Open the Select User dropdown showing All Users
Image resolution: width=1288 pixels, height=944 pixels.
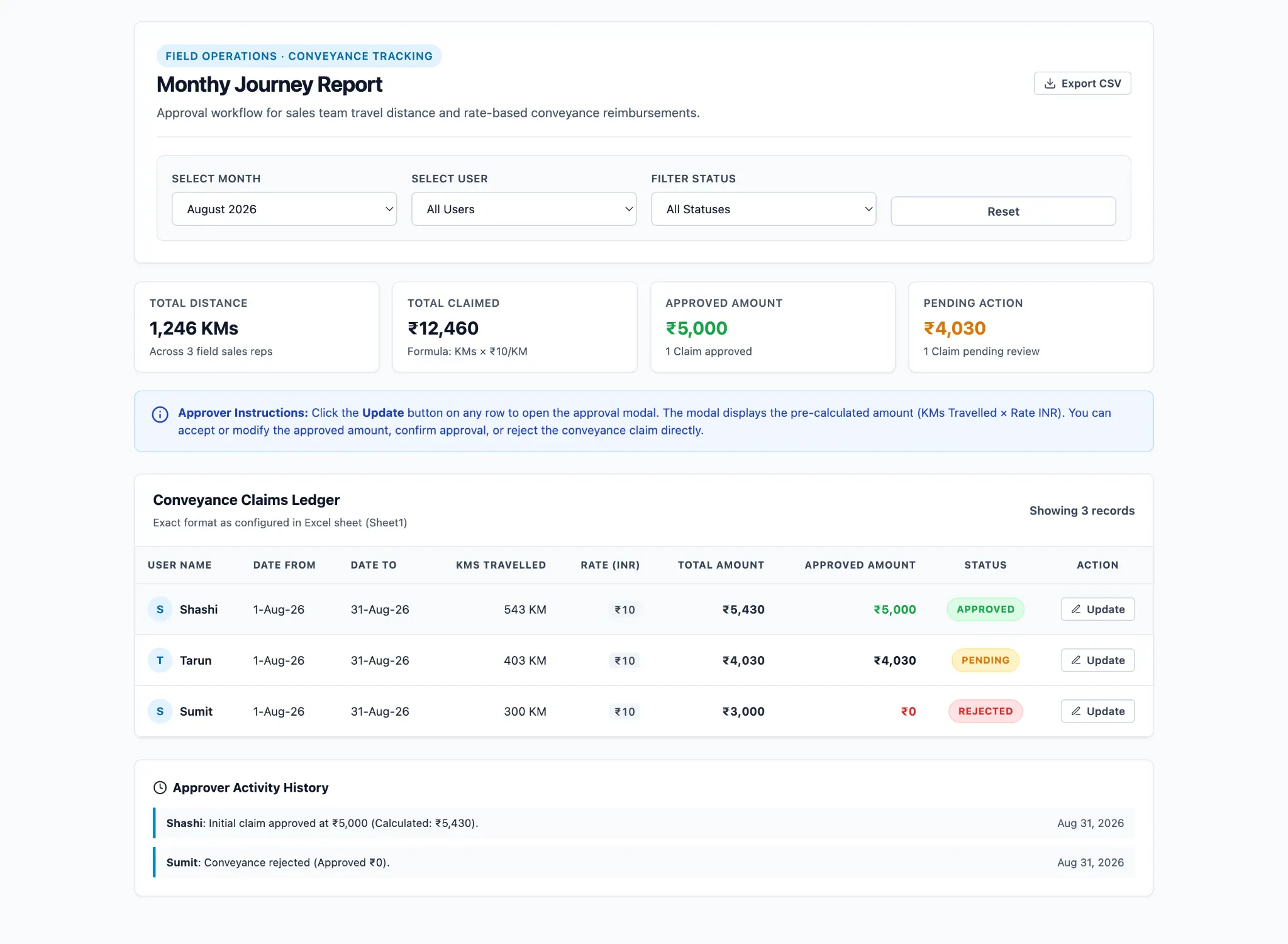(x=524, y=209)
